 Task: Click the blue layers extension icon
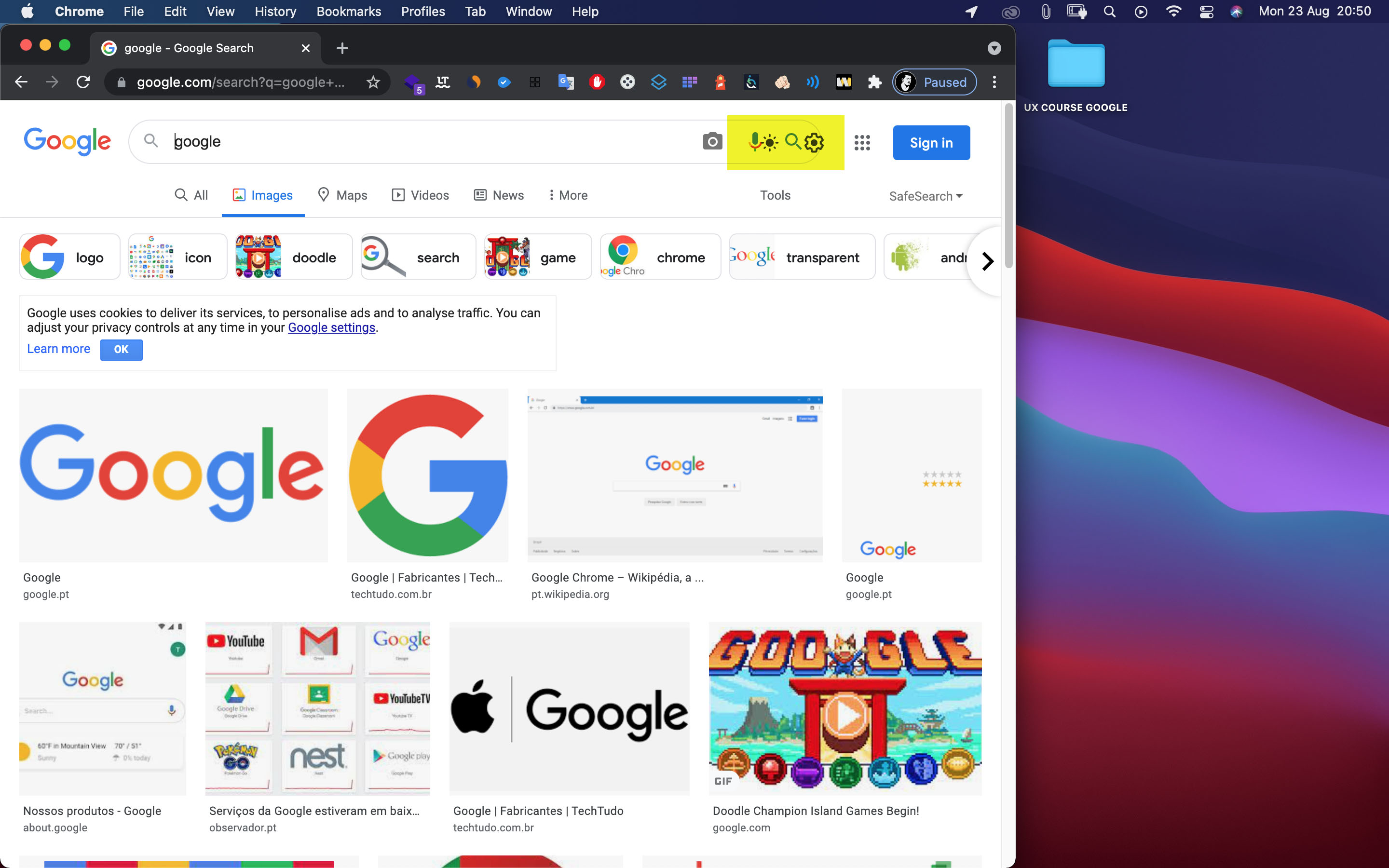click(x=658, y=82)
